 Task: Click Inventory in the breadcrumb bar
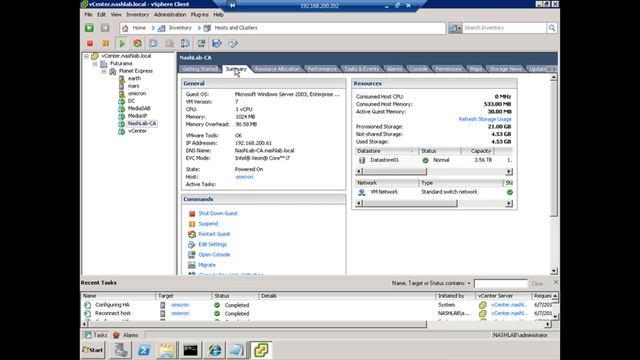click(x=180, y=28)
